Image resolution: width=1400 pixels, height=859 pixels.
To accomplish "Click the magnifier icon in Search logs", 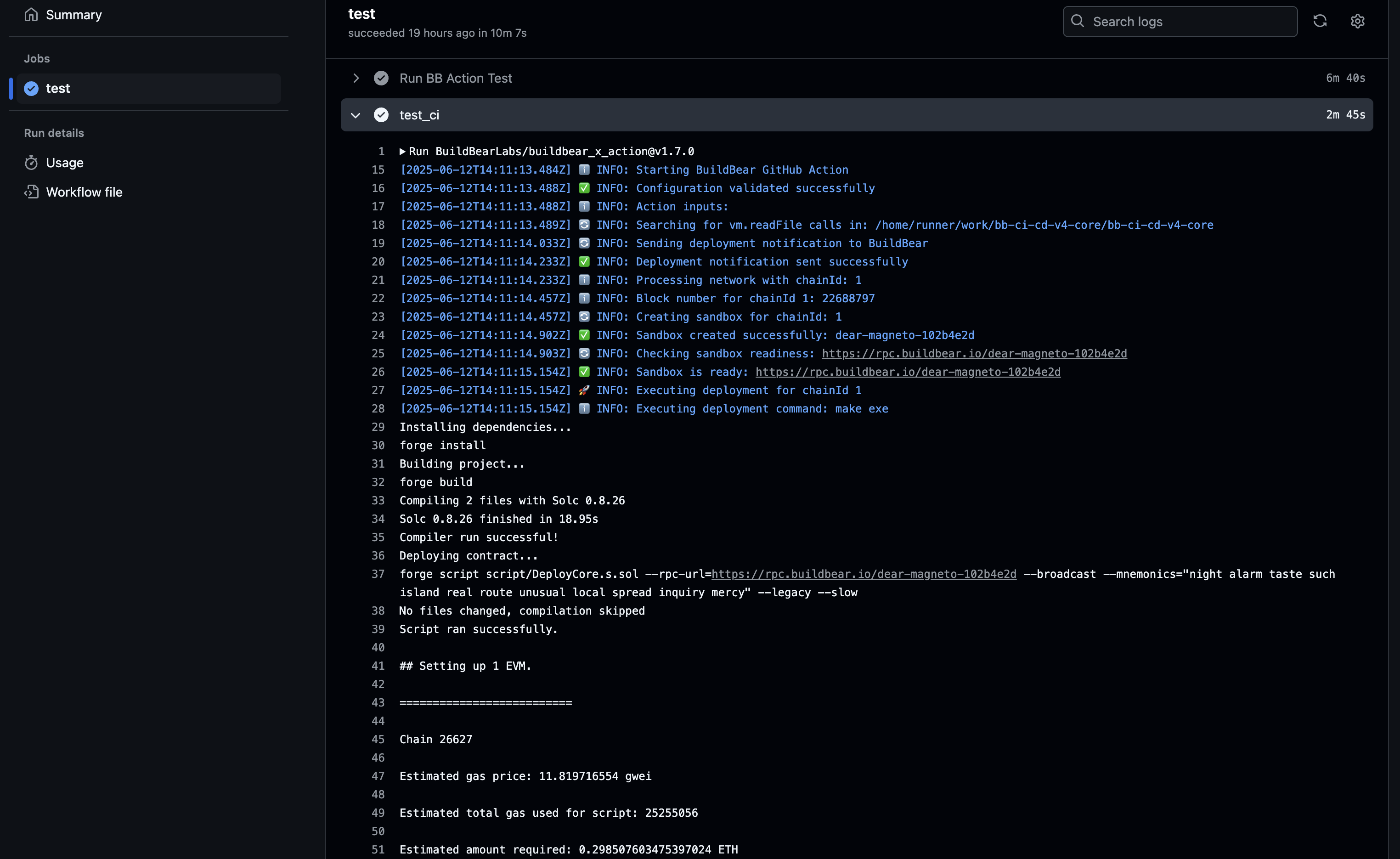I will point(1077,21).
